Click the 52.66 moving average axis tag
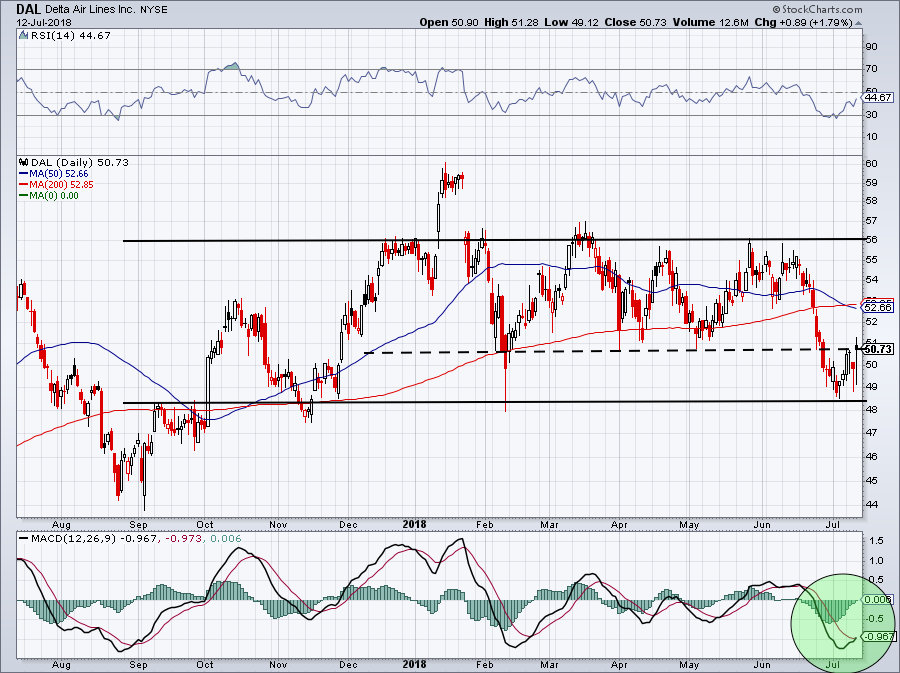 pos(879,308)
